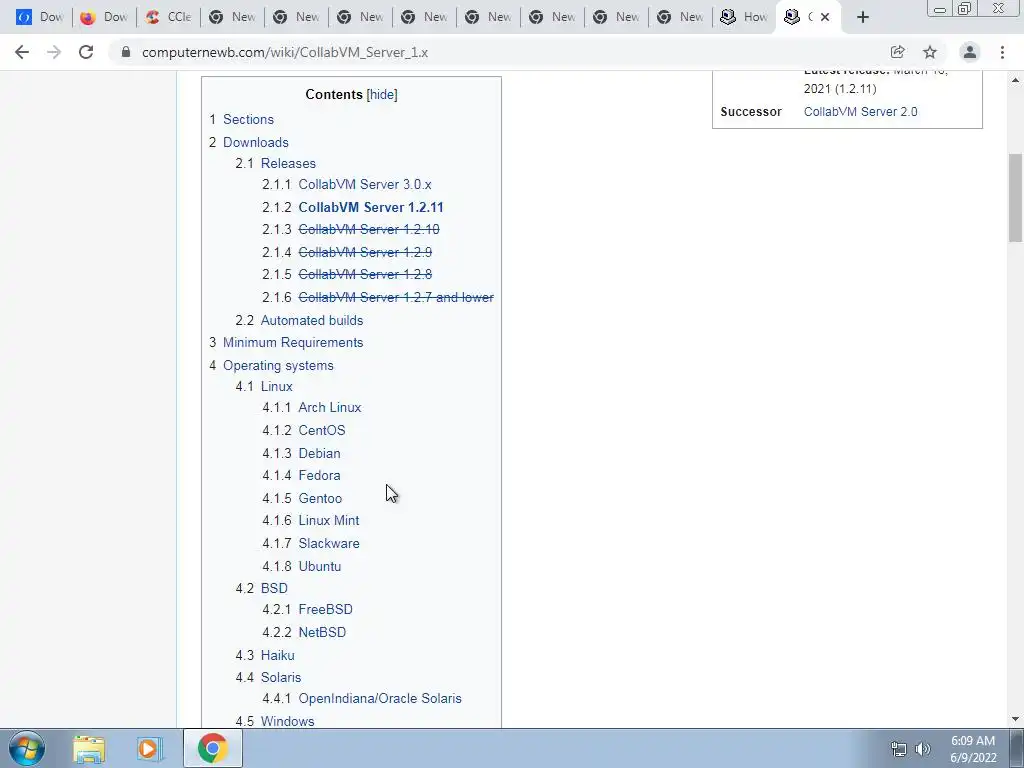
Task: Open struck-through CollabVM Server 1.2.8 link
Action: tap(364, 274)
